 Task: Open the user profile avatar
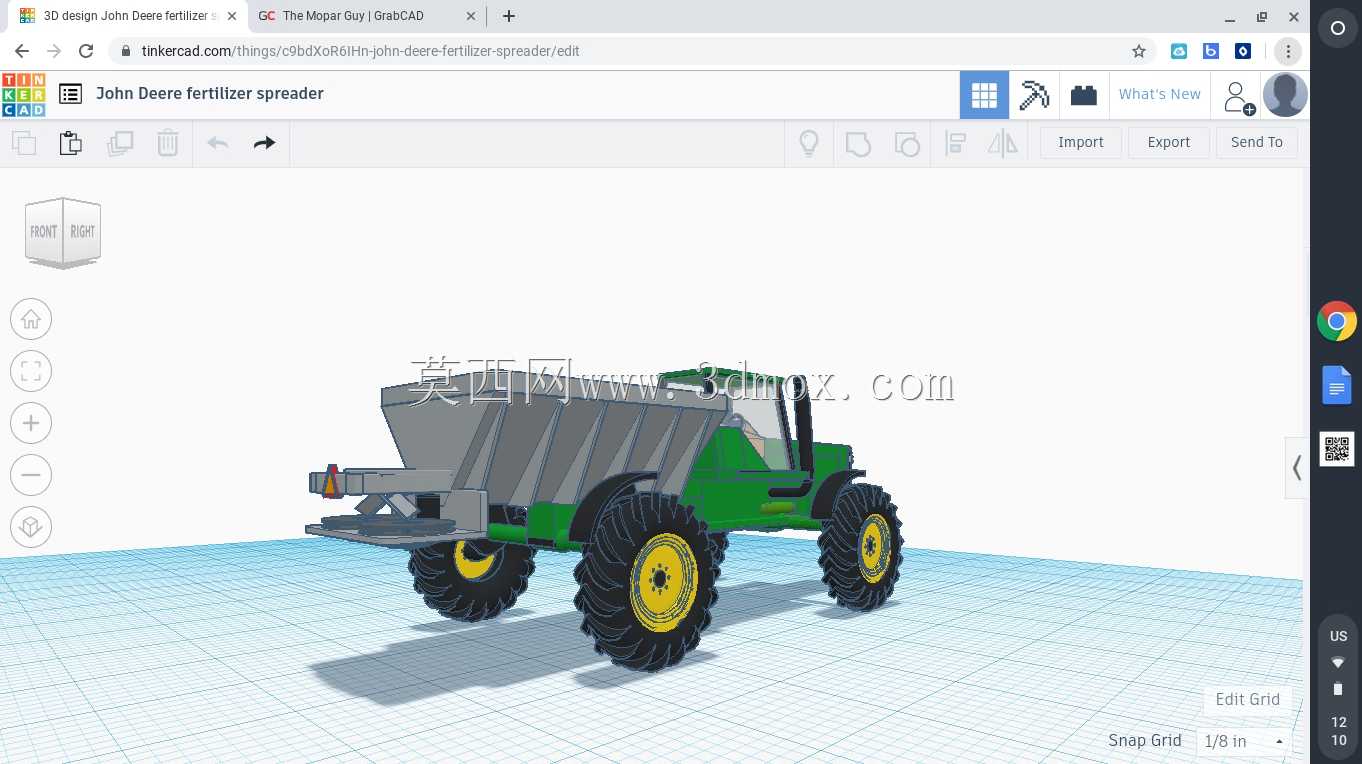point(1285,95)
